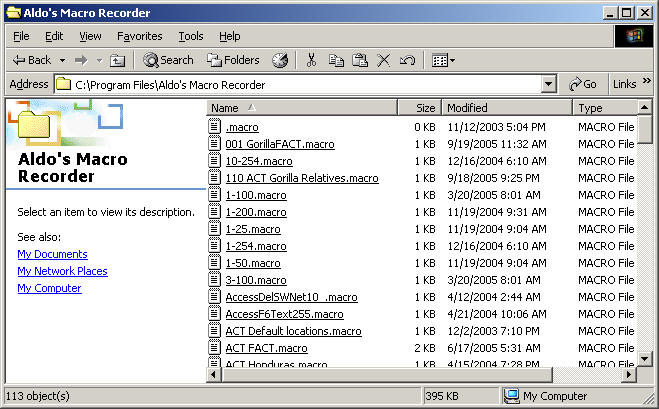Sort by the Name column header
The image size is (659, 409).
tap(302, 108)
